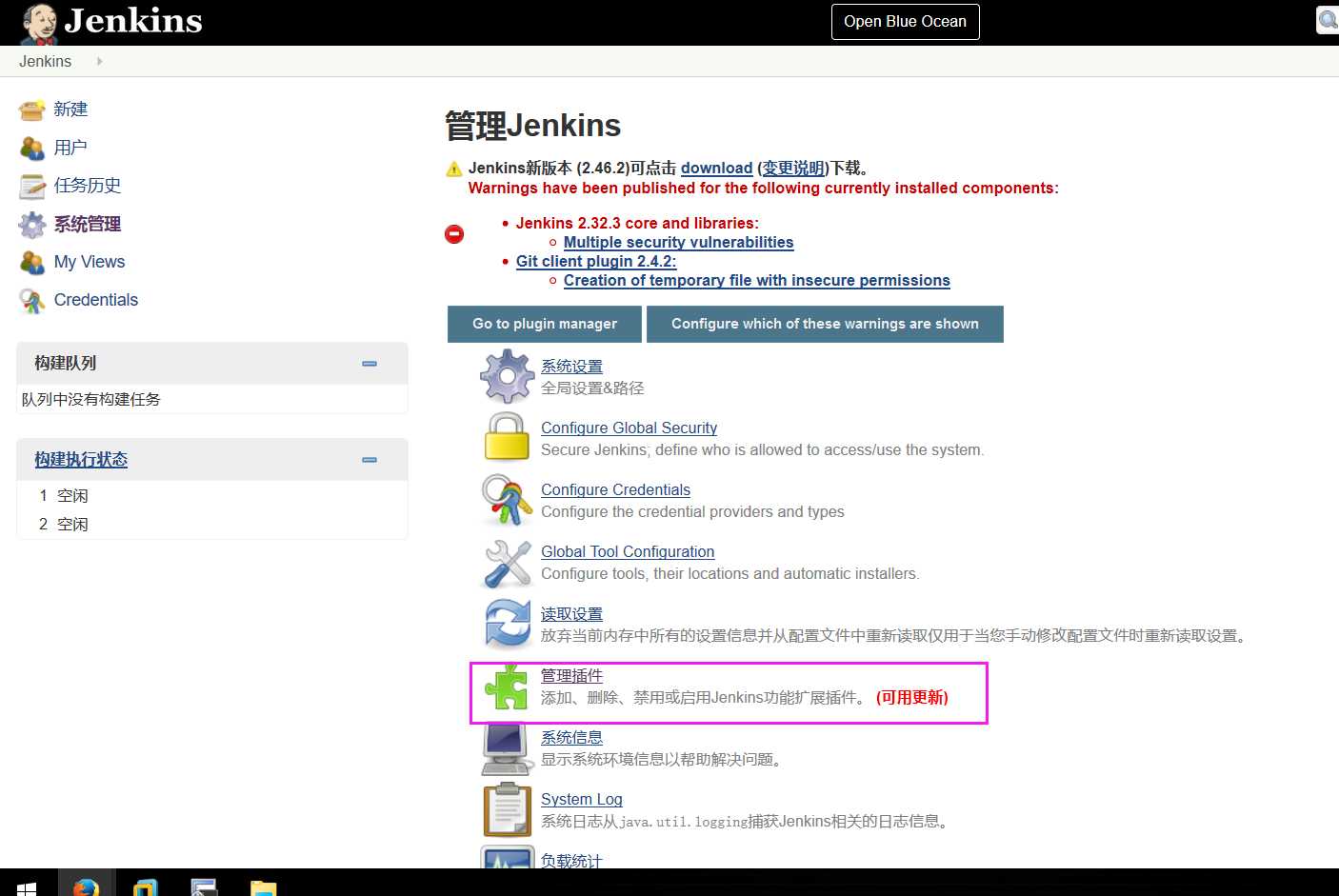Image resolution: width=1339 pixels, height=896 pixels.
Task: Click the wrench and screwdriver tools icon
Action: pyautogui.click(x=508, y=563)
